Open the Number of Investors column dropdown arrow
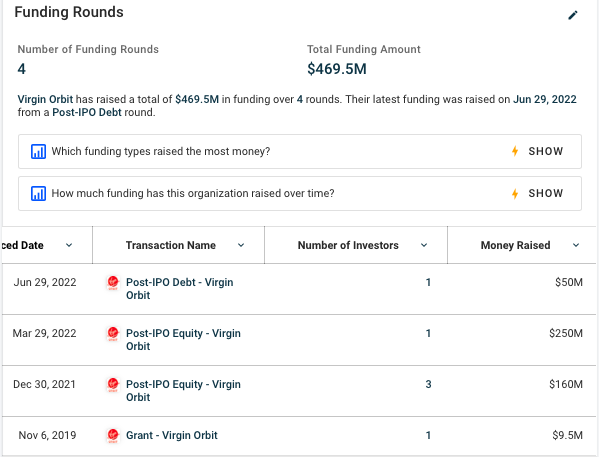Viewport: 599px width, 457px height. 424,245
